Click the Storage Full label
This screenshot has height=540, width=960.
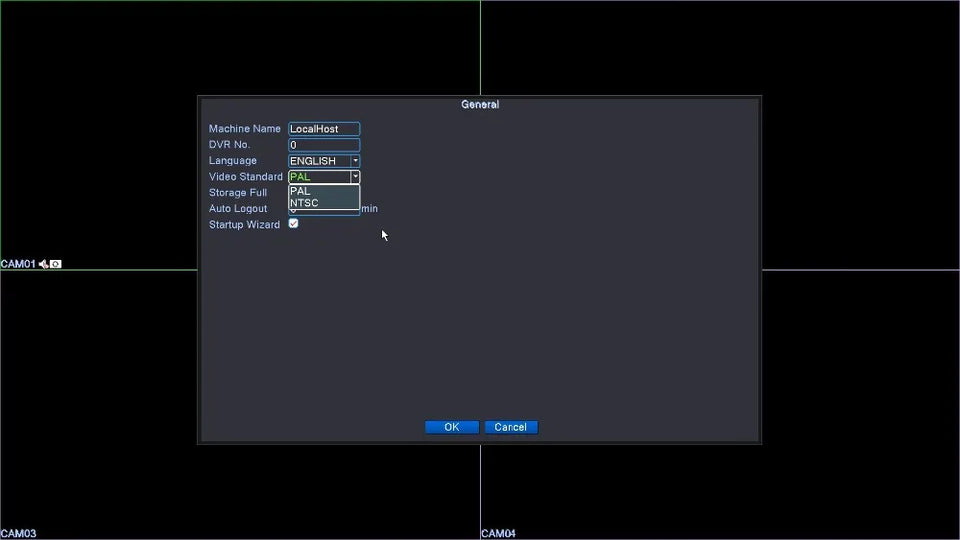point(238,193)
